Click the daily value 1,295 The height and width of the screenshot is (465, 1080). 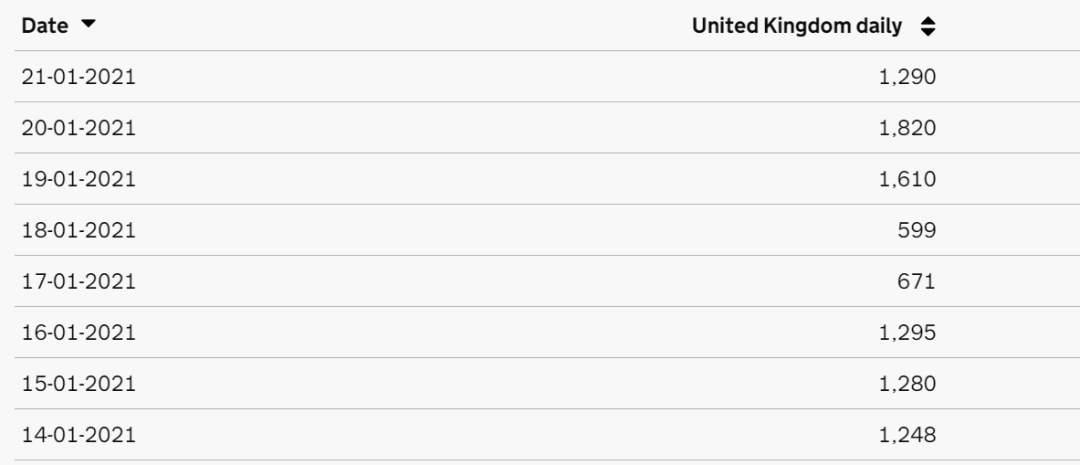coord(909,332)
